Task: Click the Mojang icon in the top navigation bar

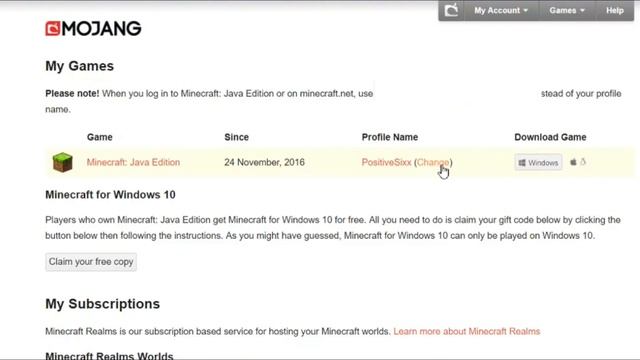Action: 451,10
